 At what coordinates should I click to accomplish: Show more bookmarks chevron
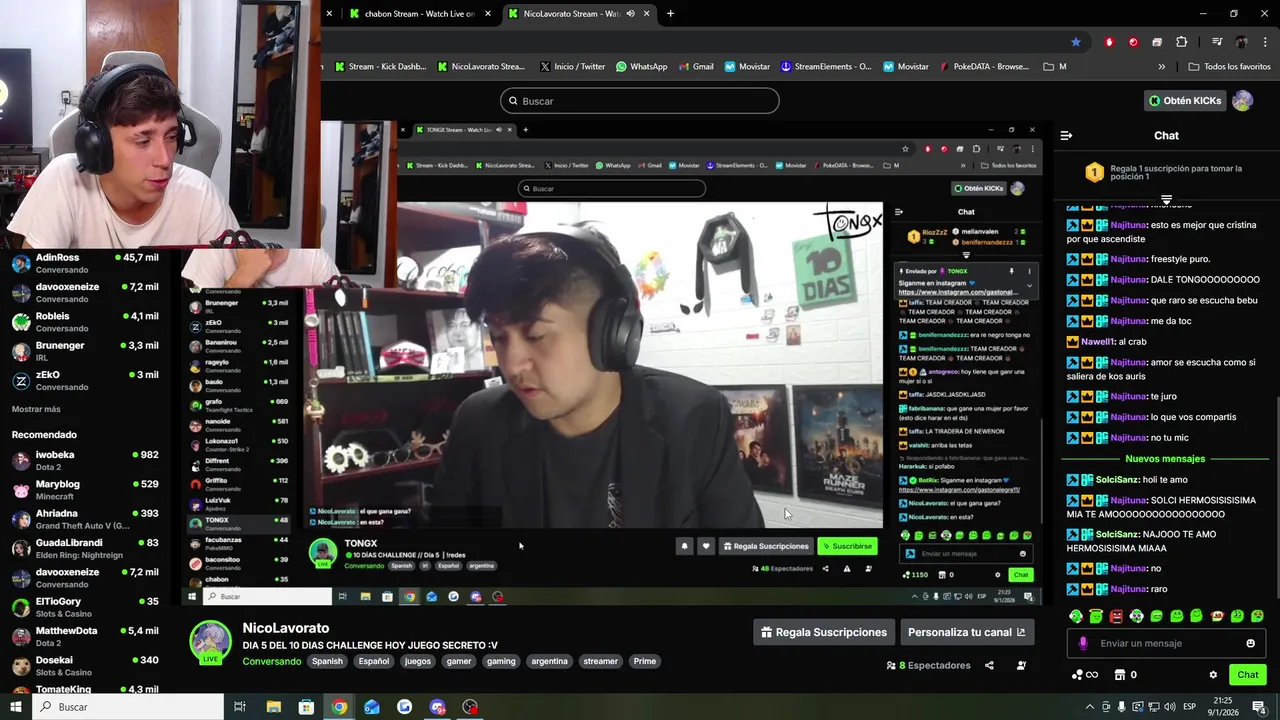1161,67
